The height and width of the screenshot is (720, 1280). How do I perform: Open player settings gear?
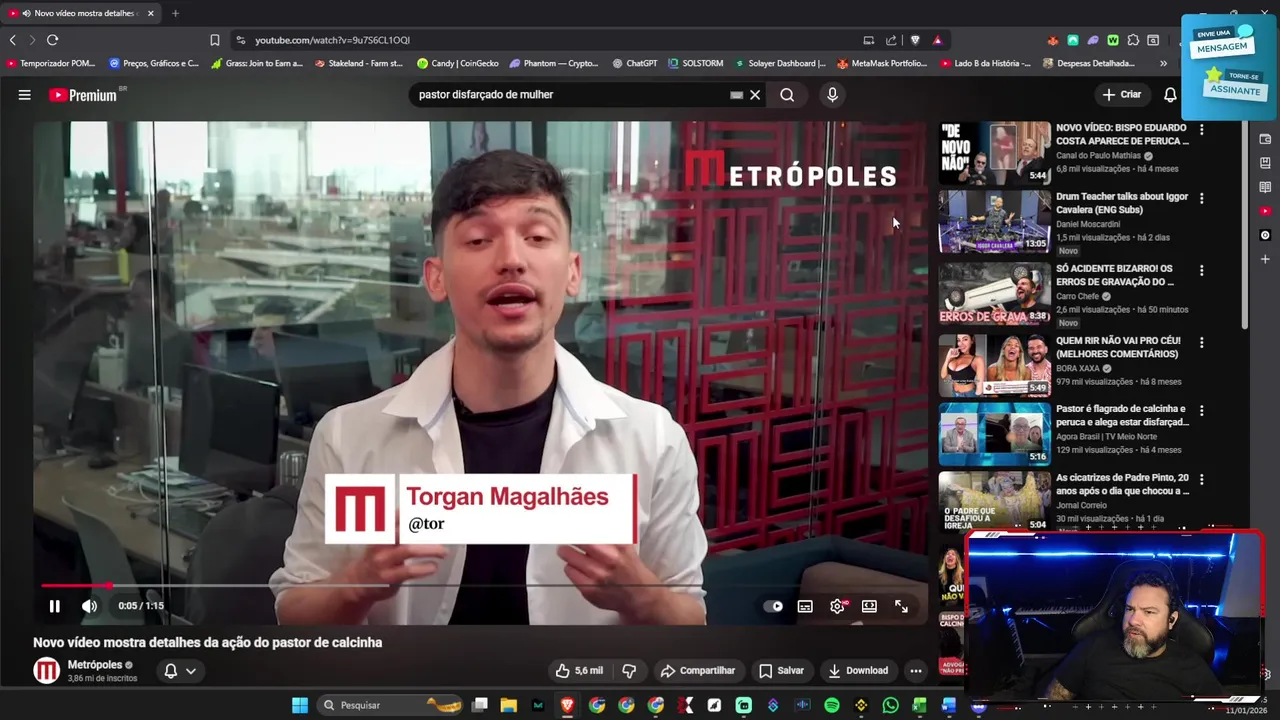tap(838, 606)
